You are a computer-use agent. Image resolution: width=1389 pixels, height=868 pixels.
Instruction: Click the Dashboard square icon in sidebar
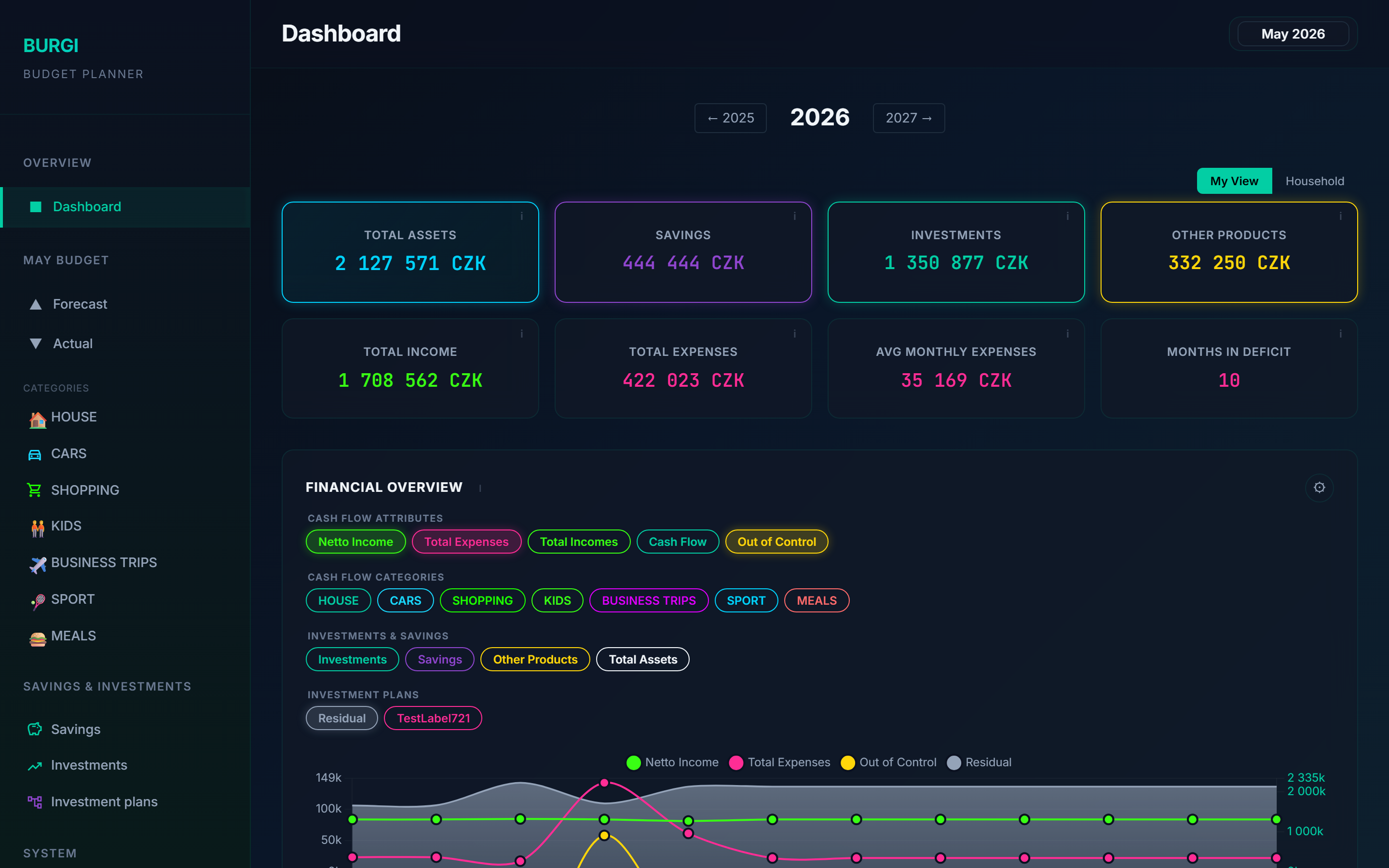click(x=36, y=207)
